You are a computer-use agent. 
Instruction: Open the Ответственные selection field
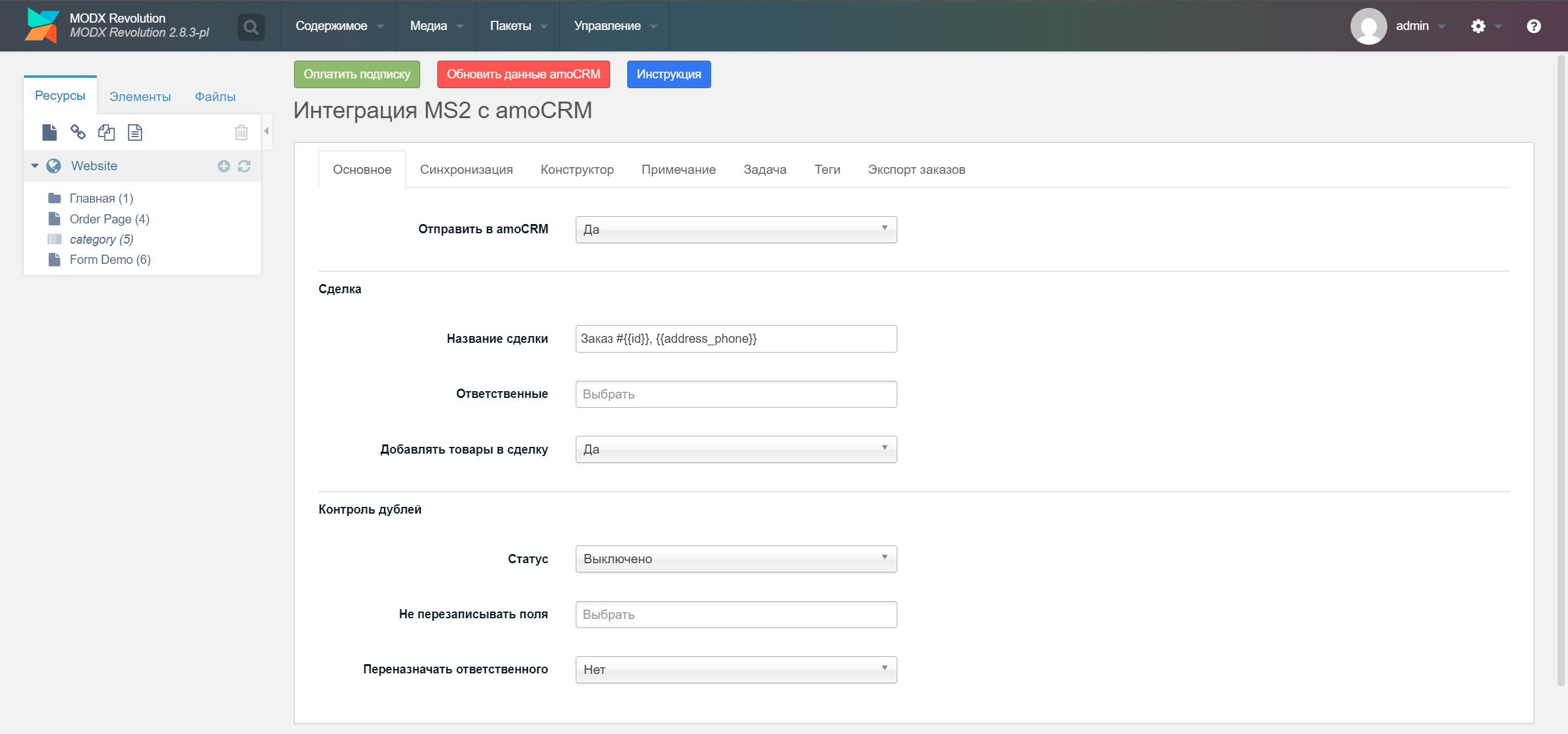pos(736,394)
